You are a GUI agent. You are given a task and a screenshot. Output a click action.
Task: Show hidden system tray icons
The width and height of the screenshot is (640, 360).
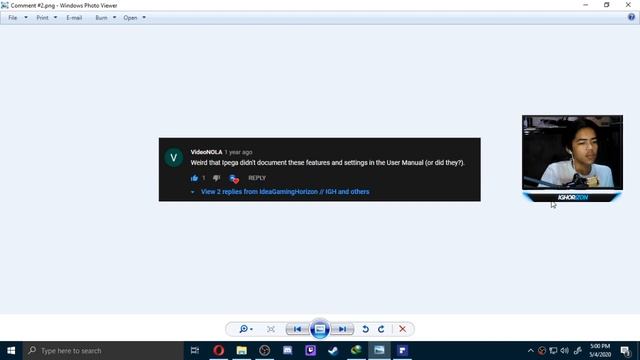531,351
